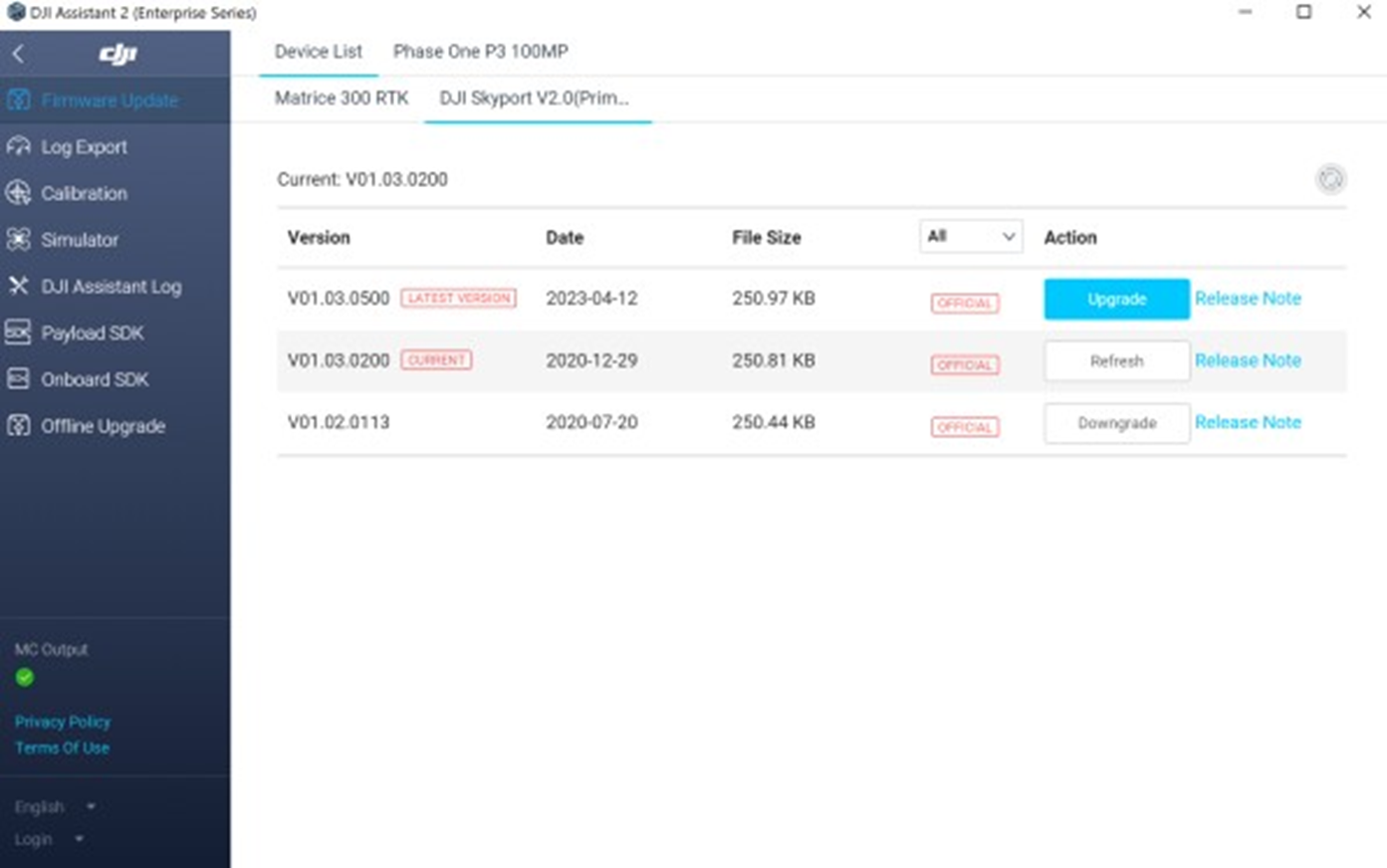Screen dimensions: 1387x868
Task: Click the LATEST VERSION badge
Action: point(458,298)
